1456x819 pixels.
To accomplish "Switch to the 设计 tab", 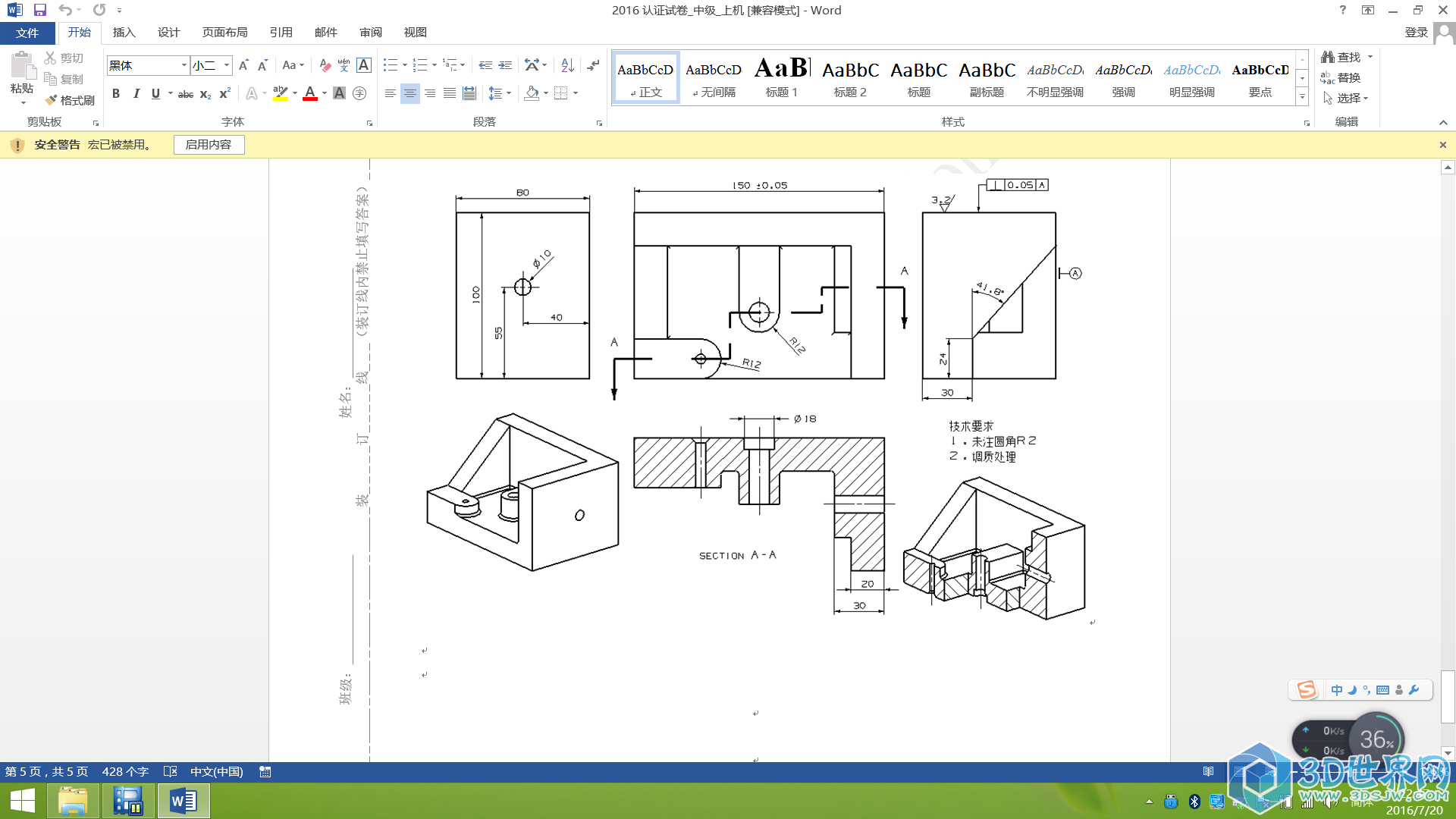I will click(x=168, y=33).
